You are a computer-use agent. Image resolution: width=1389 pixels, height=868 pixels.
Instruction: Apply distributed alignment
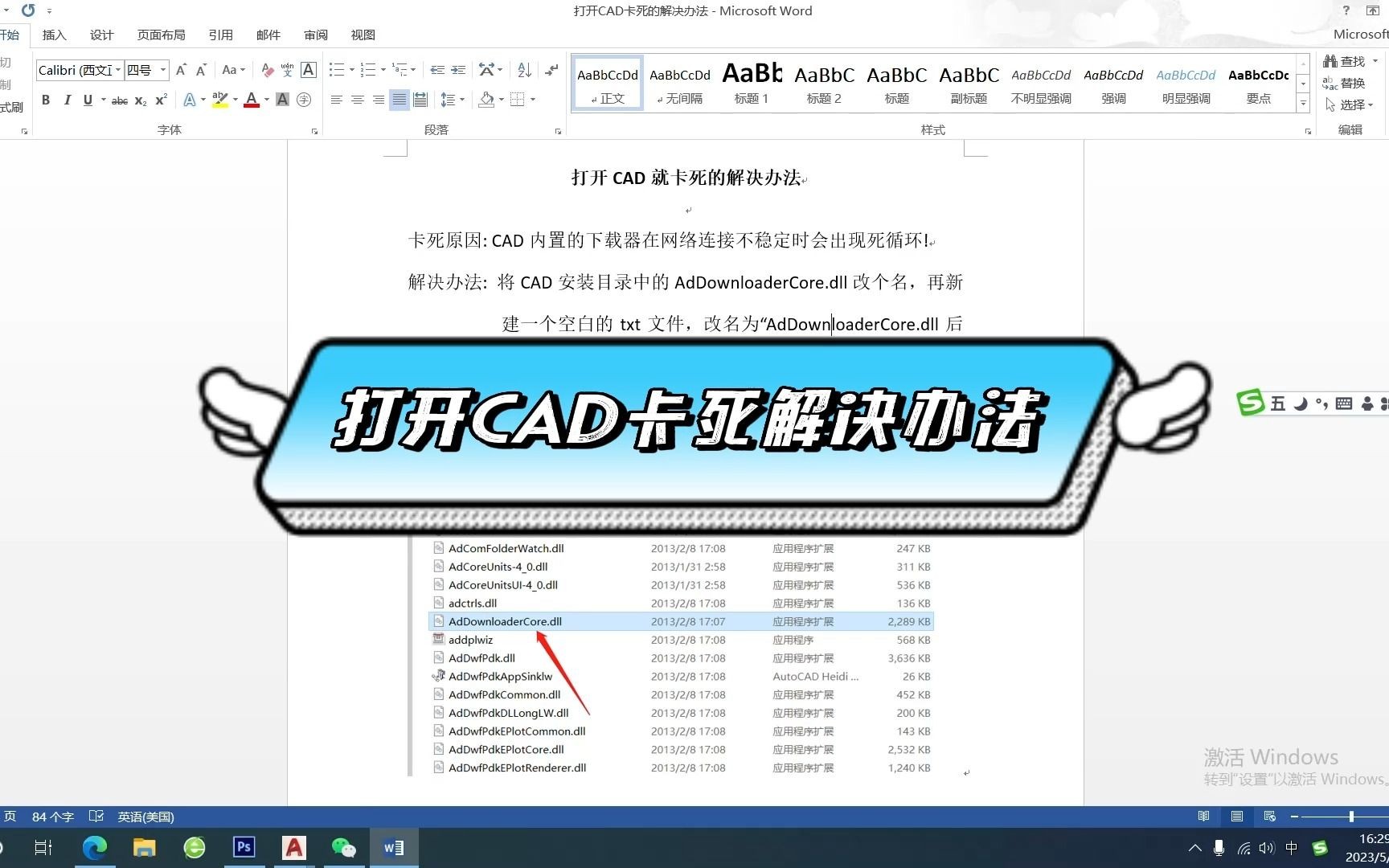pos(420,100)
